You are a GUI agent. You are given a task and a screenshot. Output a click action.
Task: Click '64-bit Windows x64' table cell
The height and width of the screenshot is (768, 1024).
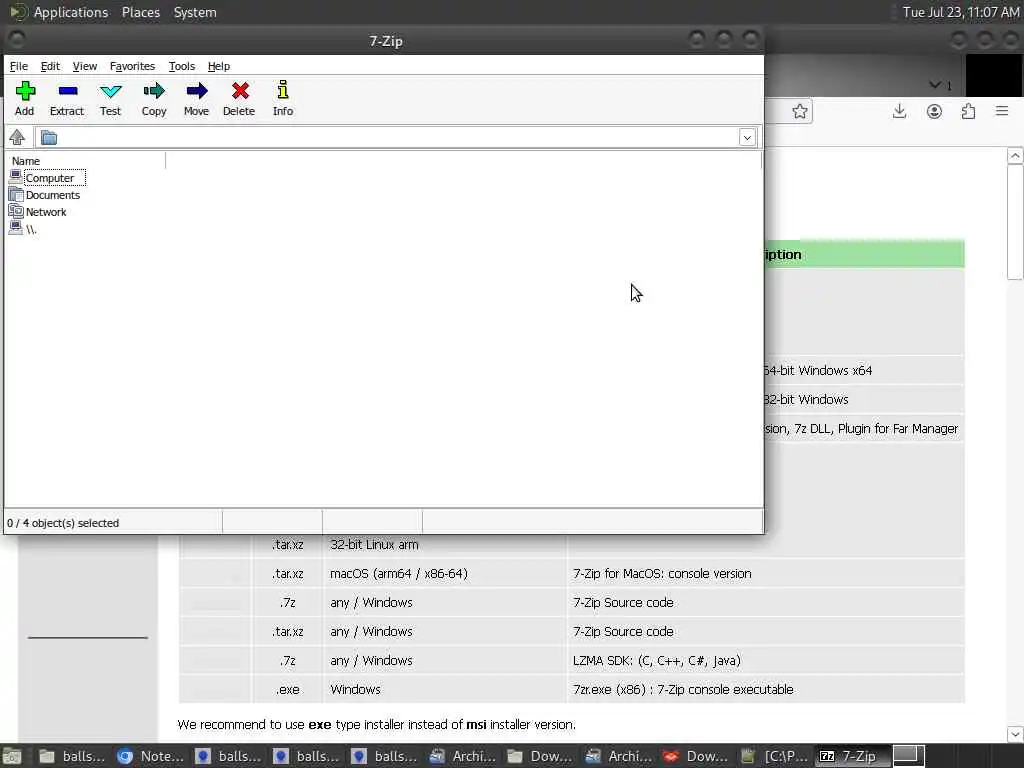click(818, 370)
